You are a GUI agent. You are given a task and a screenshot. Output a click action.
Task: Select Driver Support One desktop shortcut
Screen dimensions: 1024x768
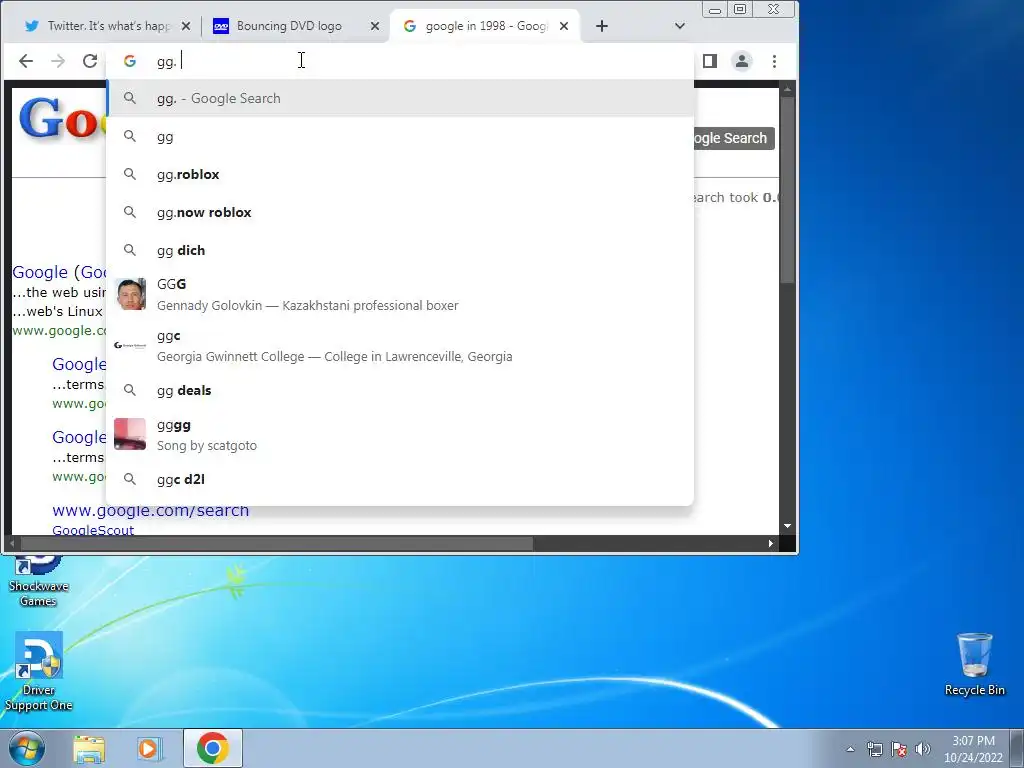point(39,671)
